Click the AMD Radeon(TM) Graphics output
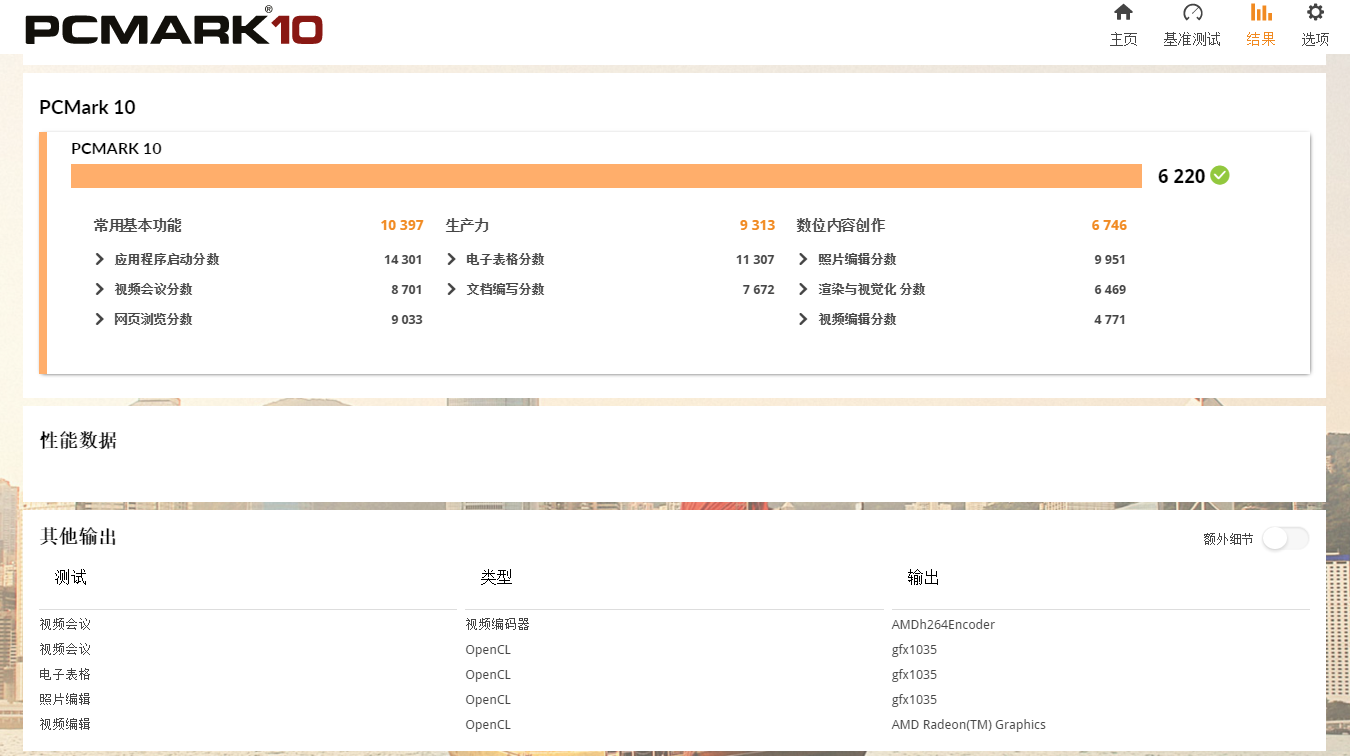Screen dimensions: 1350x756 click(x=969, y=724)
